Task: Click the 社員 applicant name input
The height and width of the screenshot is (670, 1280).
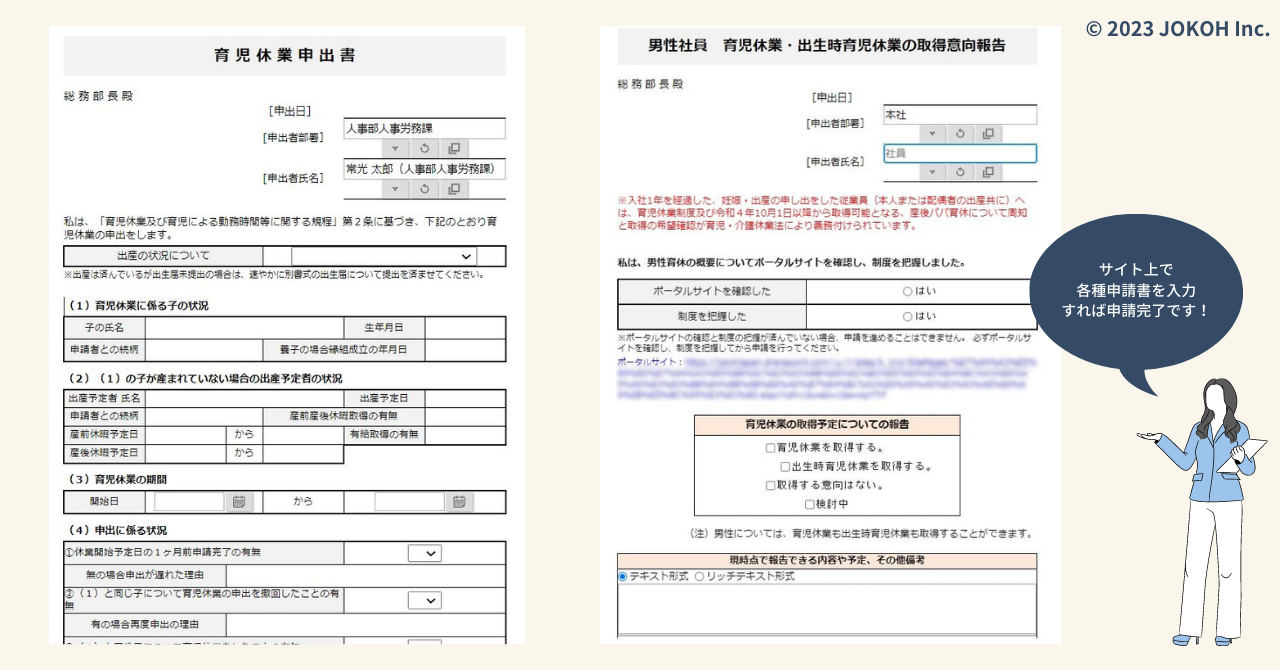Action: 960,153
